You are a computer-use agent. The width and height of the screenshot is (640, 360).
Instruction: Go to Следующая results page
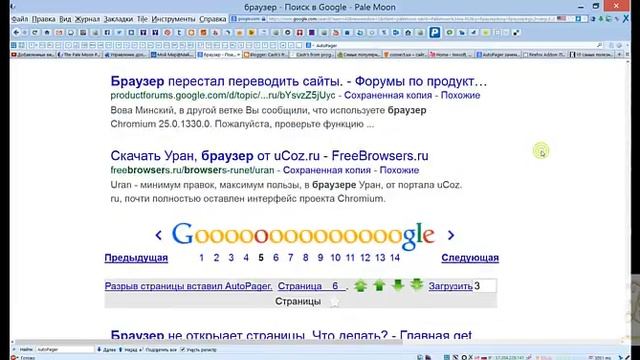pos(470,258)
